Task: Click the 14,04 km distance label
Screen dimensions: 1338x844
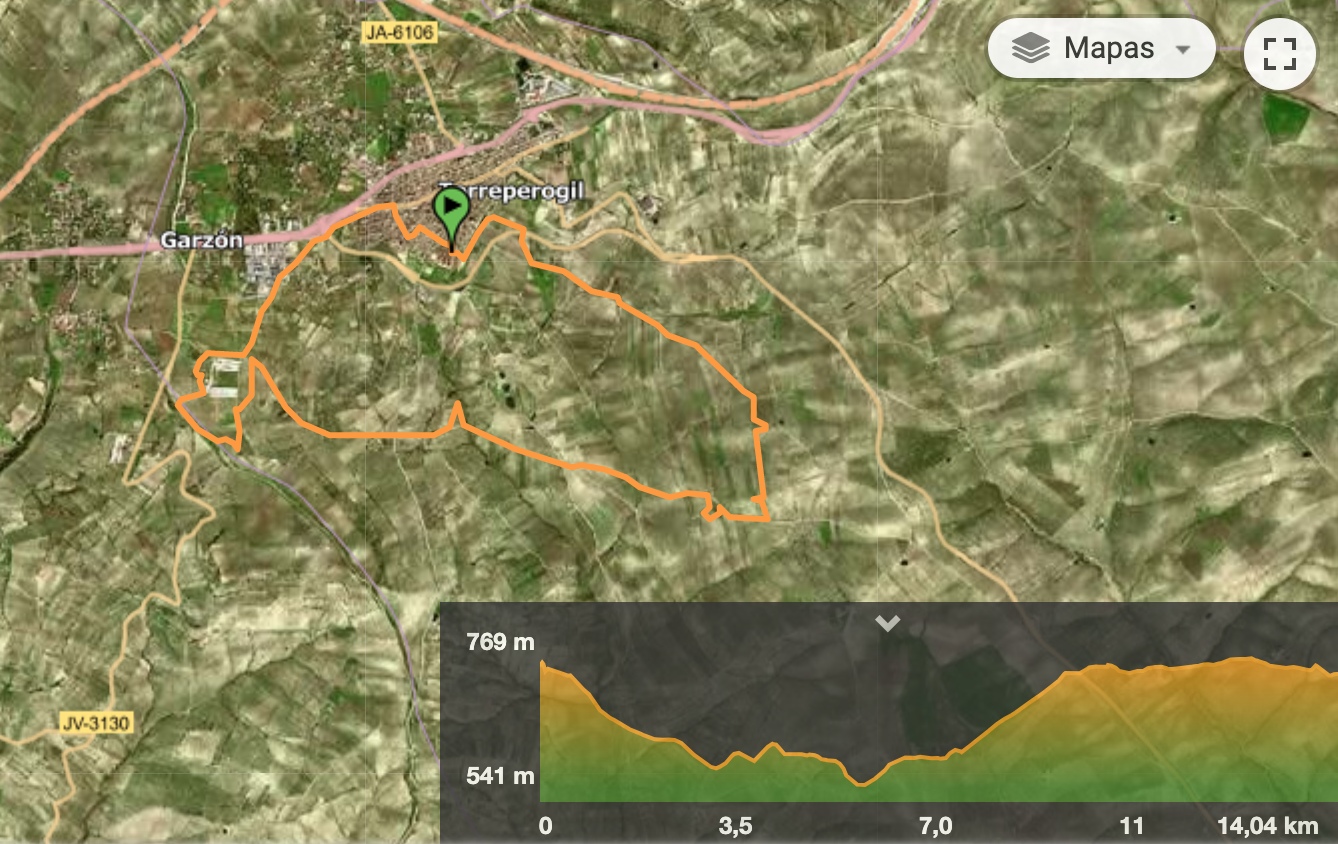Action: (x=1268, y=826)
